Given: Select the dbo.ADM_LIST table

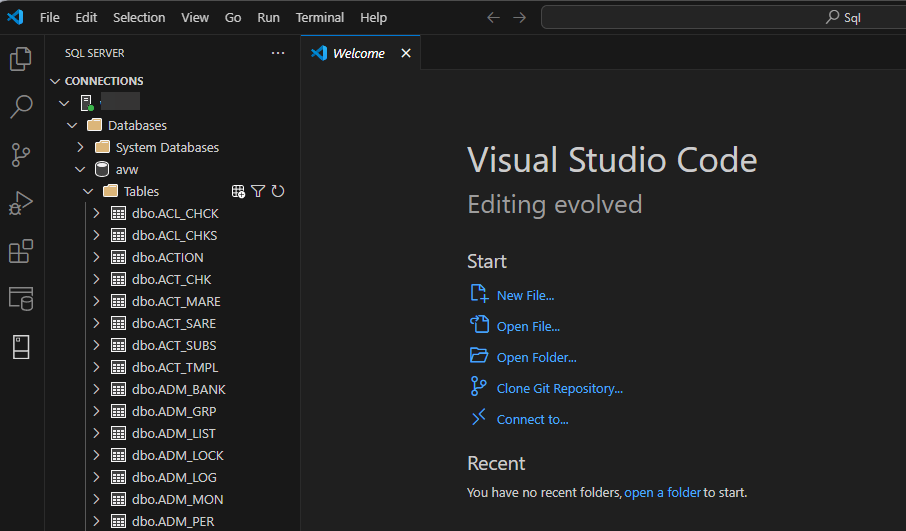Looking at the screenshot, I should point(172,433).
